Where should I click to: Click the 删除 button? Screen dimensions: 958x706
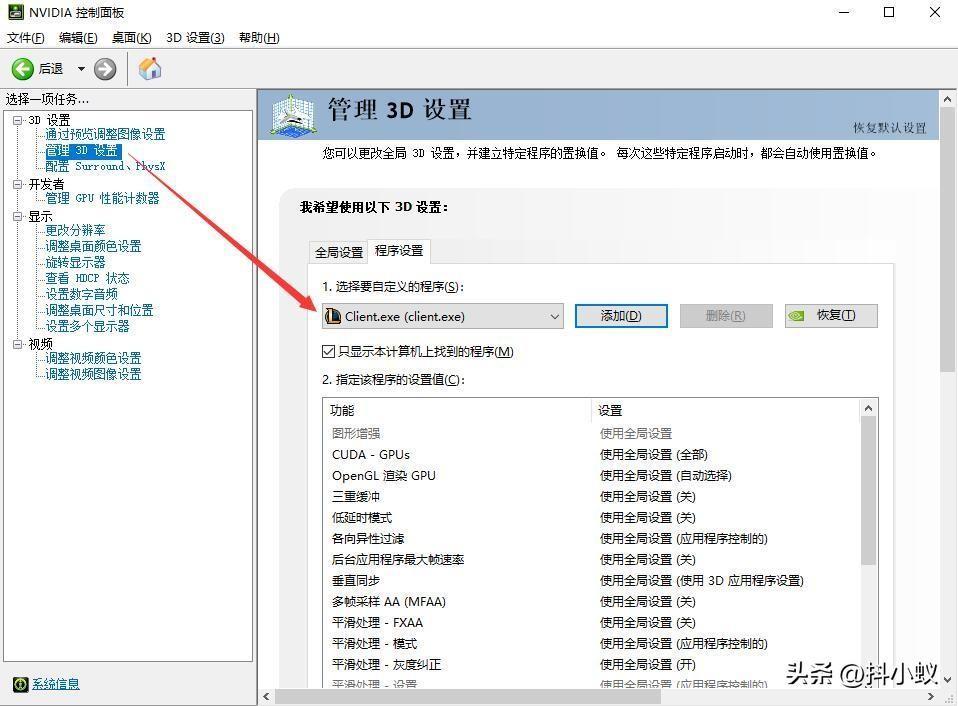726,316
